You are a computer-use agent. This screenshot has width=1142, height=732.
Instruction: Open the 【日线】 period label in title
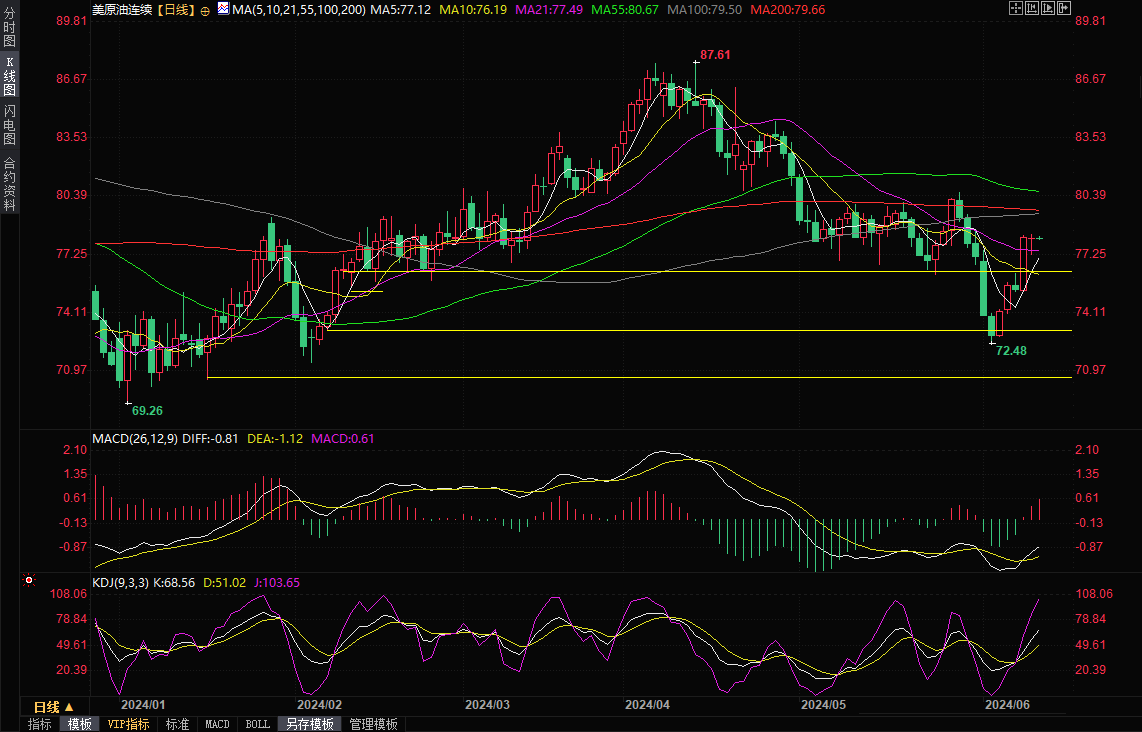[176, 10]
